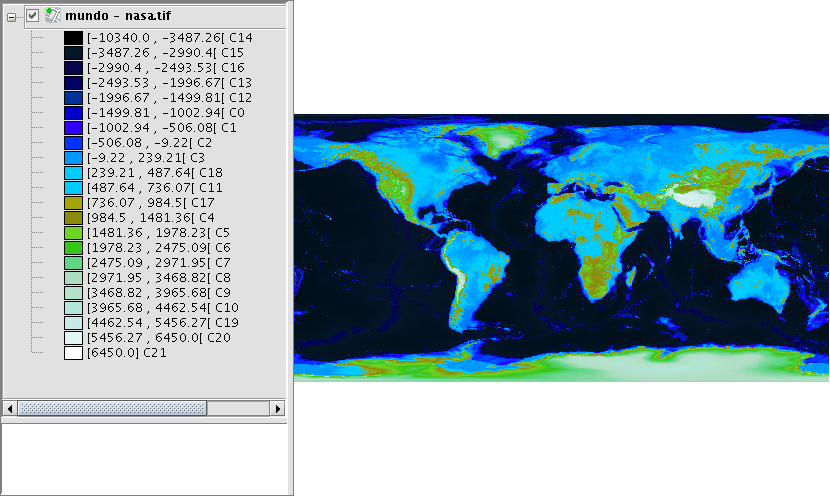The height and width of the screenshot is (496, 830).
Task: Click the color swatch for class C15
Action: (x=74, y=53)
